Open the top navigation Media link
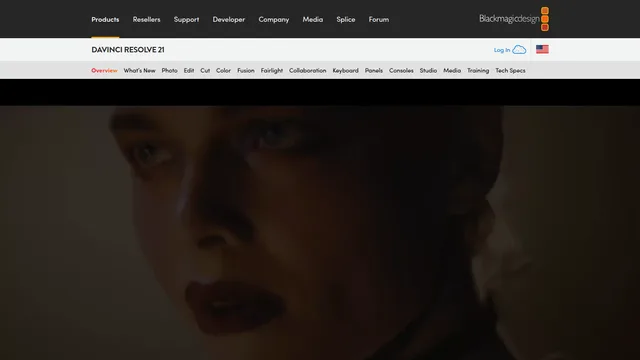 click(x=313, y=20)
